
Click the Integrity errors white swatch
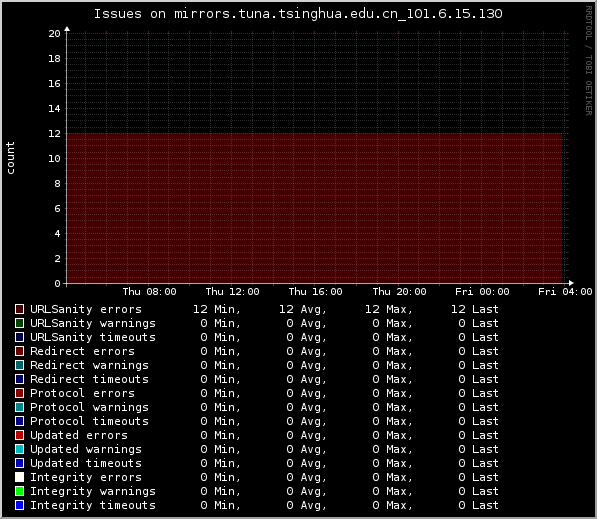click(19, 477)
